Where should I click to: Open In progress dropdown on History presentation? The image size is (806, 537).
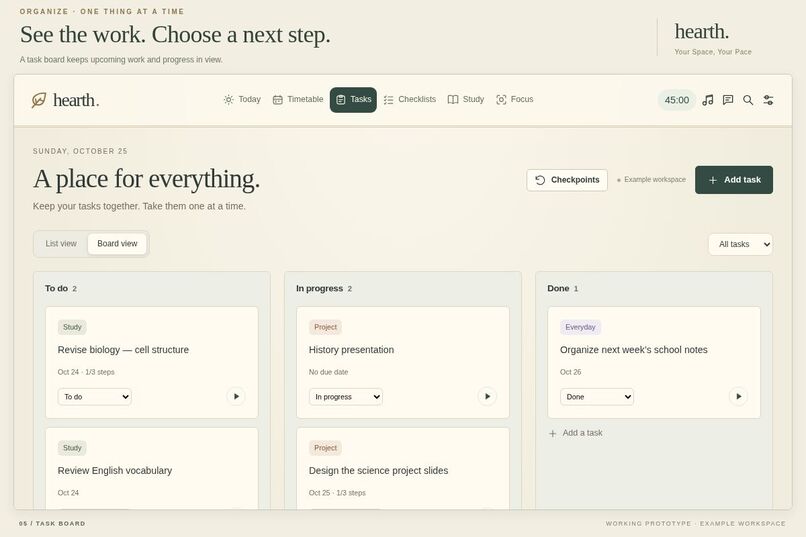(x=345, y=396)
